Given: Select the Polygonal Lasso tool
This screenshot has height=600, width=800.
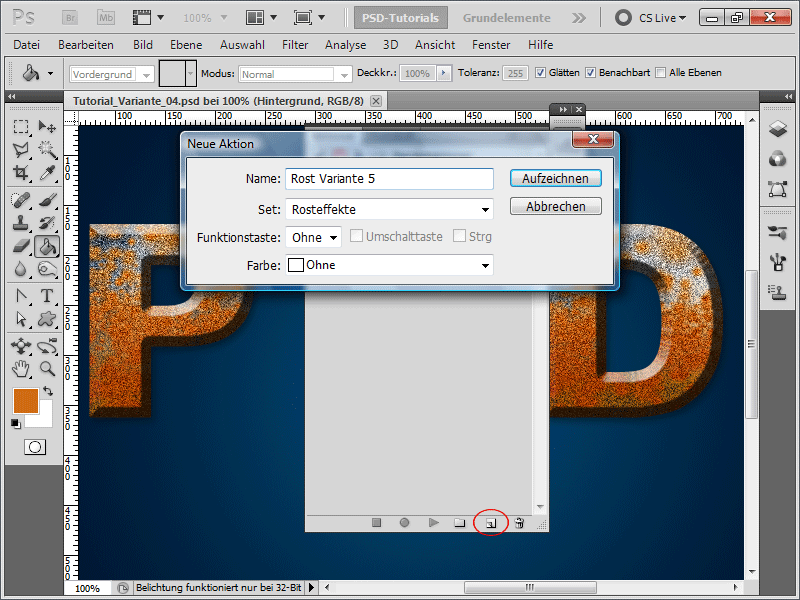Looking at the screenshot, I should point(21,149).
